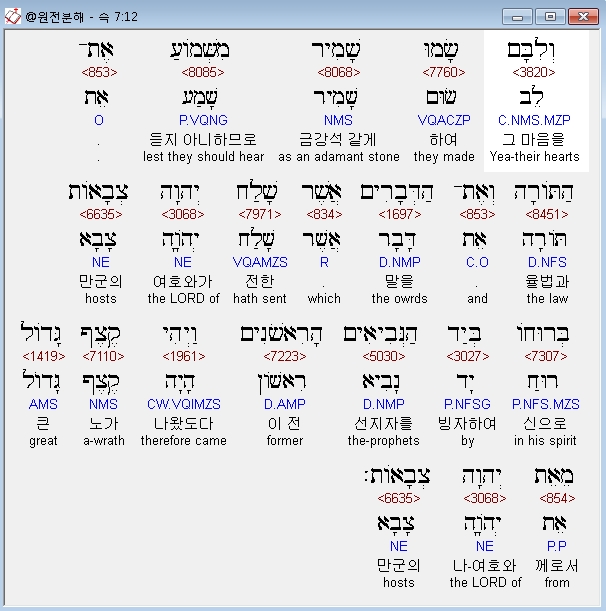Select the gloss 'in his spirit'
The height and width of the screenshot is (611, 606).
tap(545, 440)
